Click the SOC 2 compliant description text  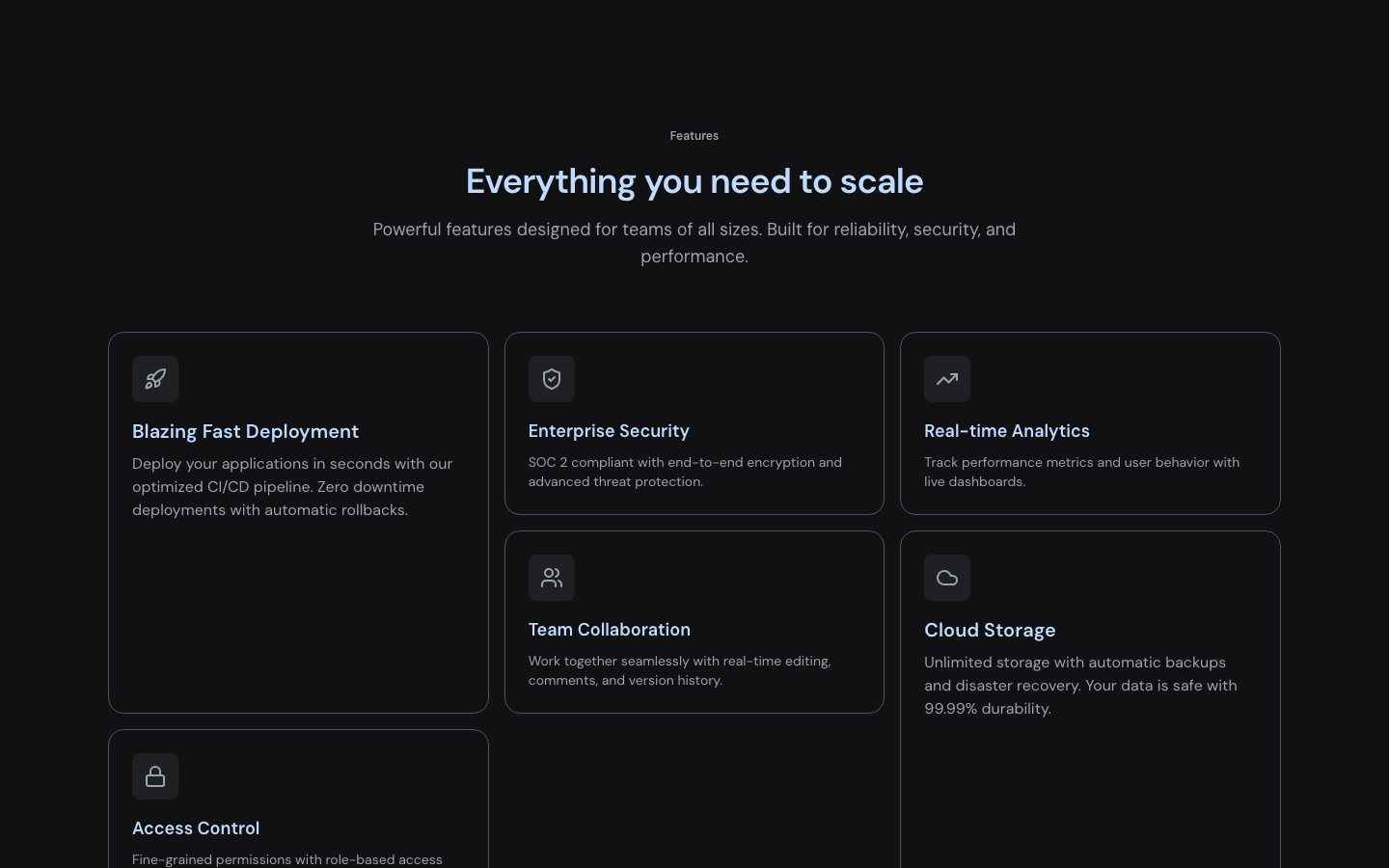pyautogui.click(x=685, y=472)
